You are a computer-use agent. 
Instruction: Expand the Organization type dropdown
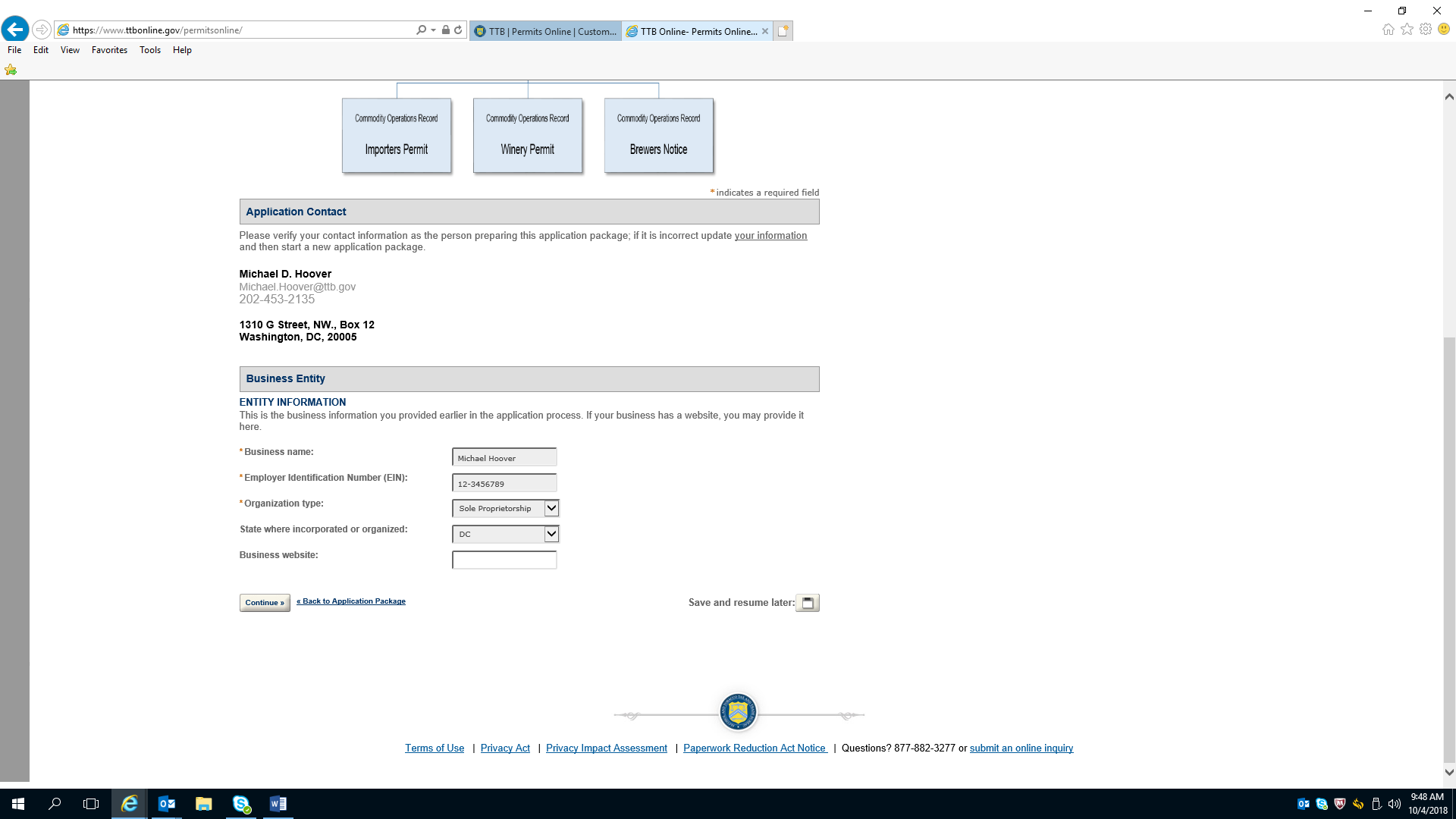tap(551, 508)
